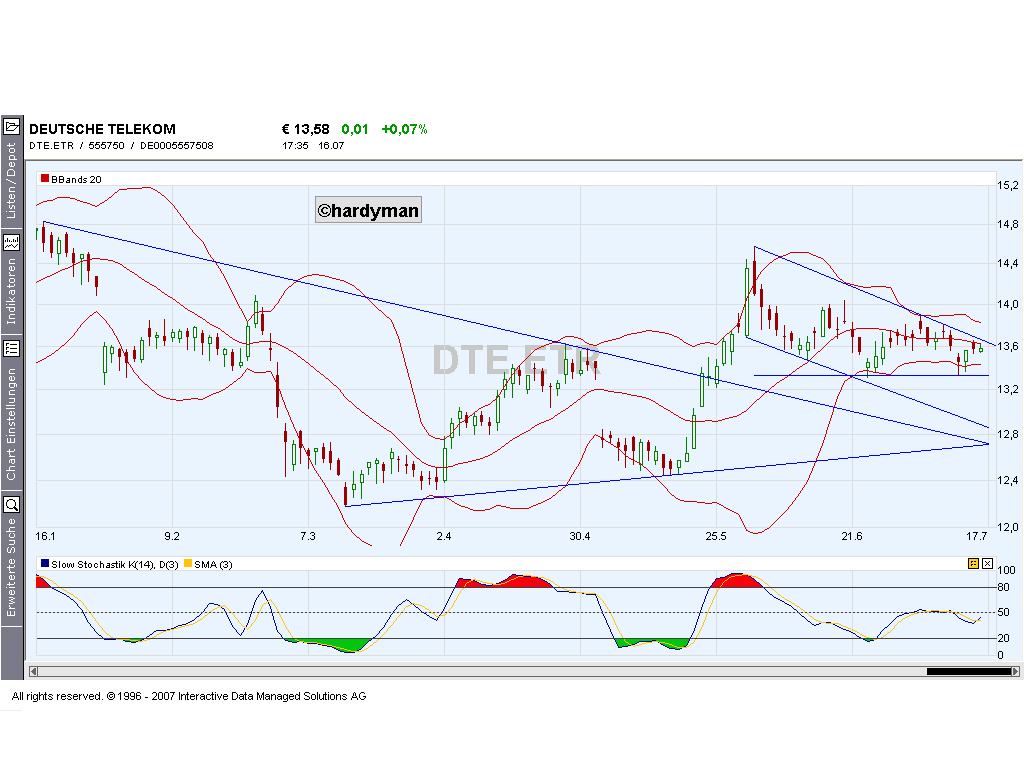Expand the chart icon at top-left corner
Screen dimensions: 1024x768
(12, 126)
